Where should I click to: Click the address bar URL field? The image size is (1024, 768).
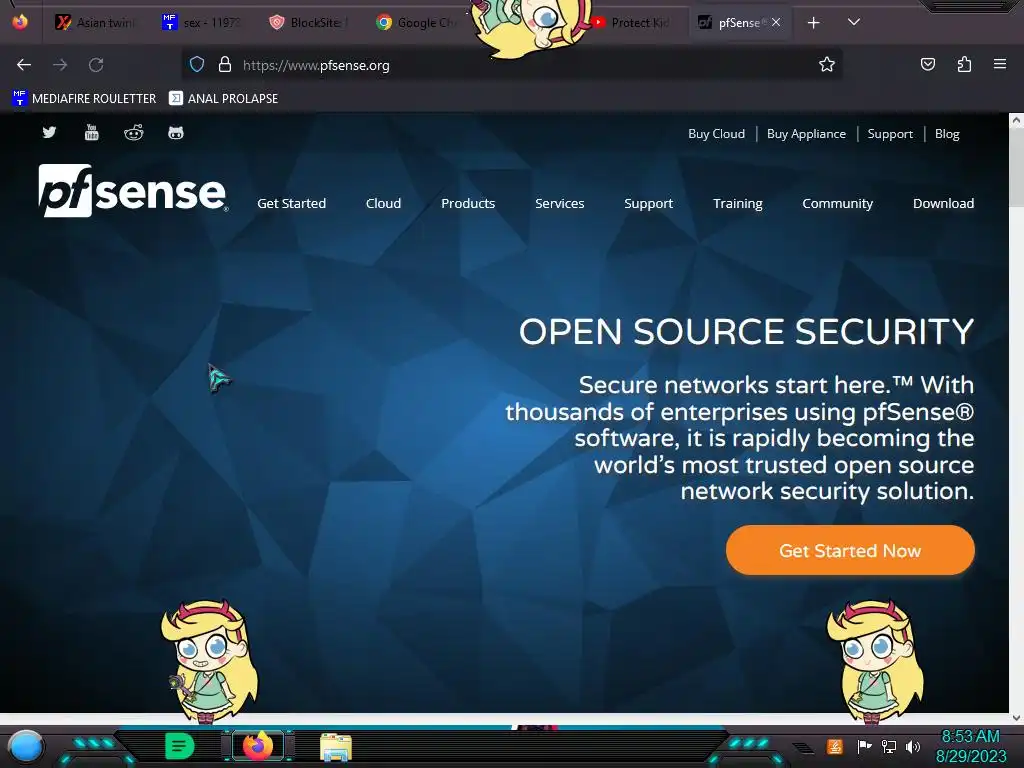tap(511, 65)
